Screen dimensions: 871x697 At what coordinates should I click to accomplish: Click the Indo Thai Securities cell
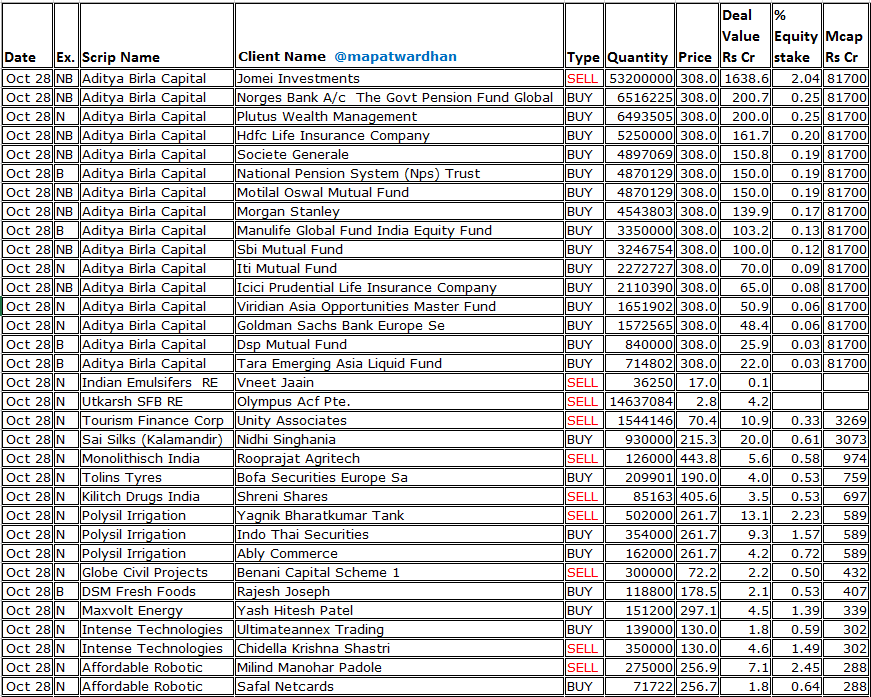(399, 534)
